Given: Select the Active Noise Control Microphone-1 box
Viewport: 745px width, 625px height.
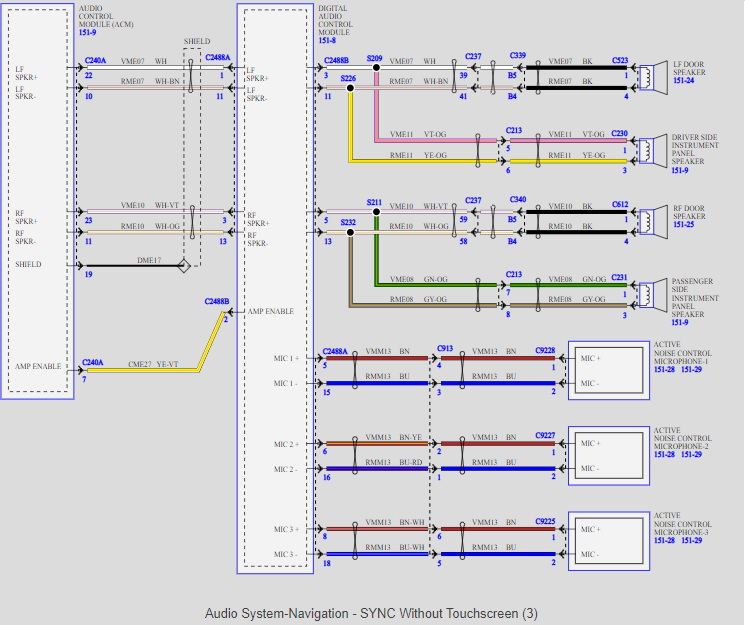Looking at the screenshot, I should (x=609, y=370).
